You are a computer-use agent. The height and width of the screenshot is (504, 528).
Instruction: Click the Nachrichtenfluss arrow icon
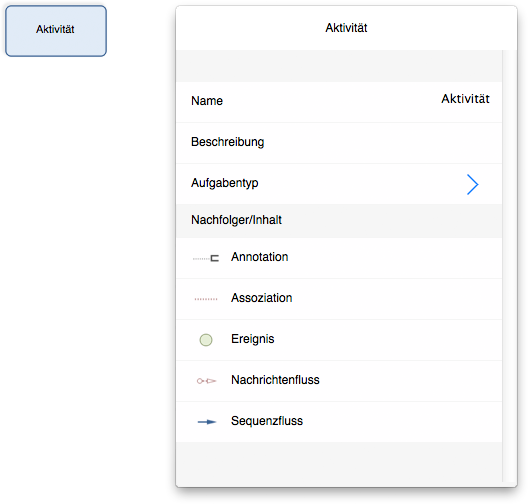206,381
